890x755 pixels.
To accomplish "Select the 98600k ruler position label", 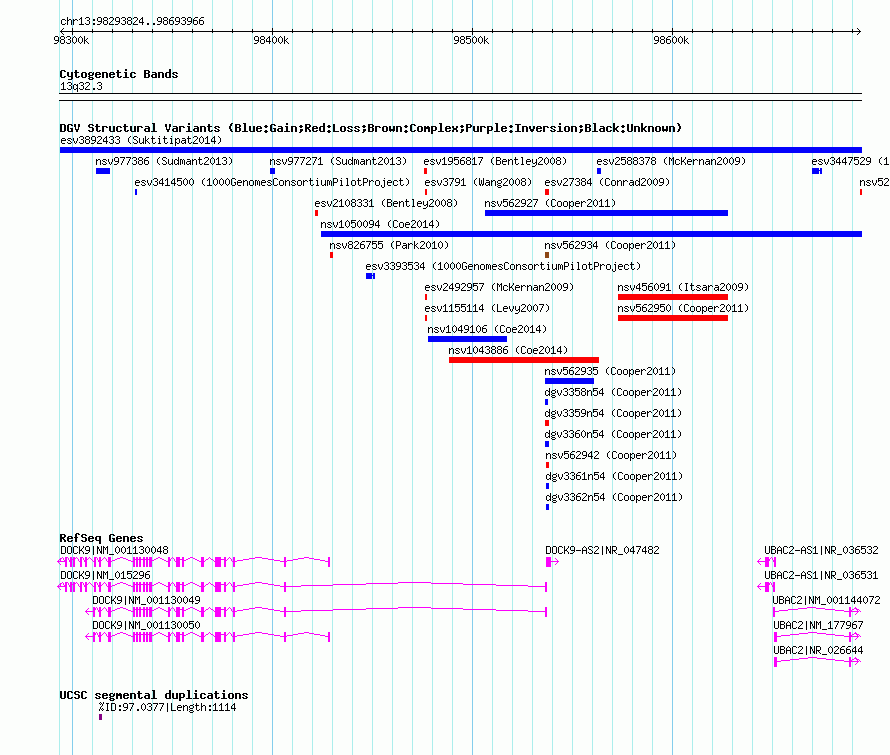I will click(671, 40).
